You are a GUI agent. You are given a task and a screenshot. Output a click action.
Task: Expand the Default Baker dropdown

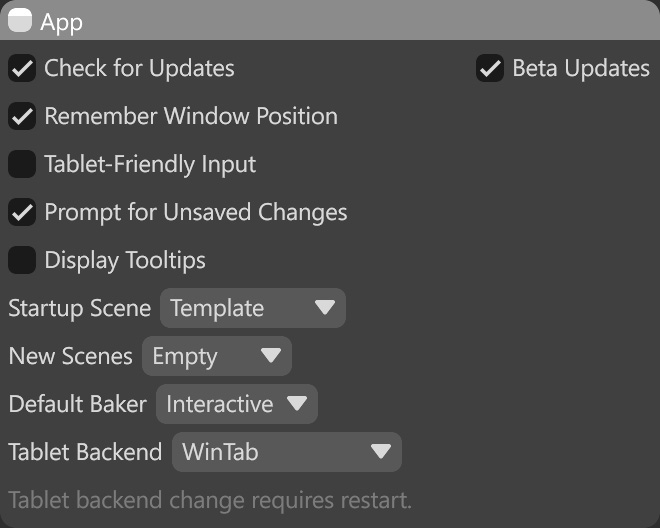(236, 405)
